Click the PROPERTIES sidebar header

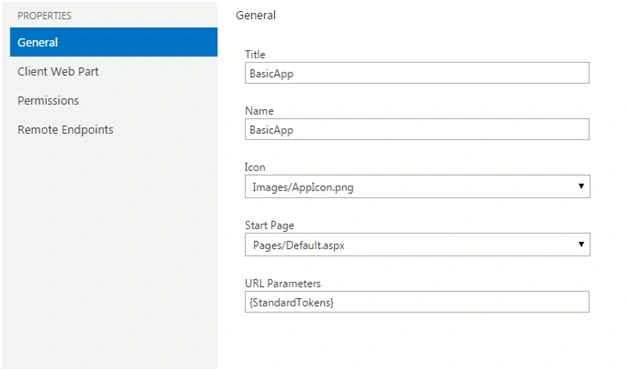click(44, 16)
